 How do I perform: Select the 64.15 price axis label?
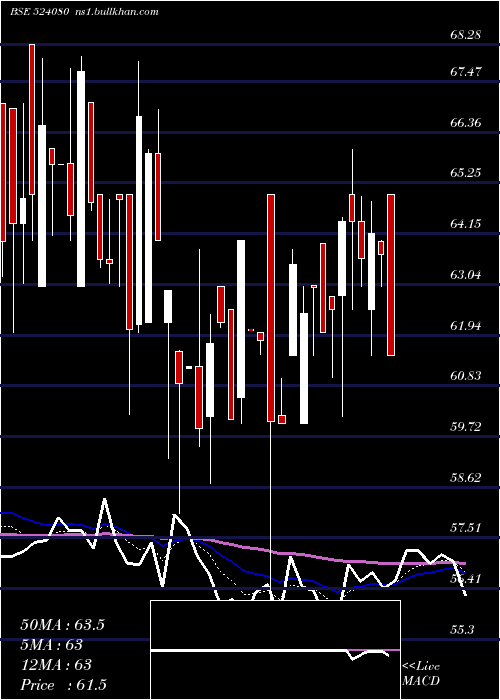[466, 223]
